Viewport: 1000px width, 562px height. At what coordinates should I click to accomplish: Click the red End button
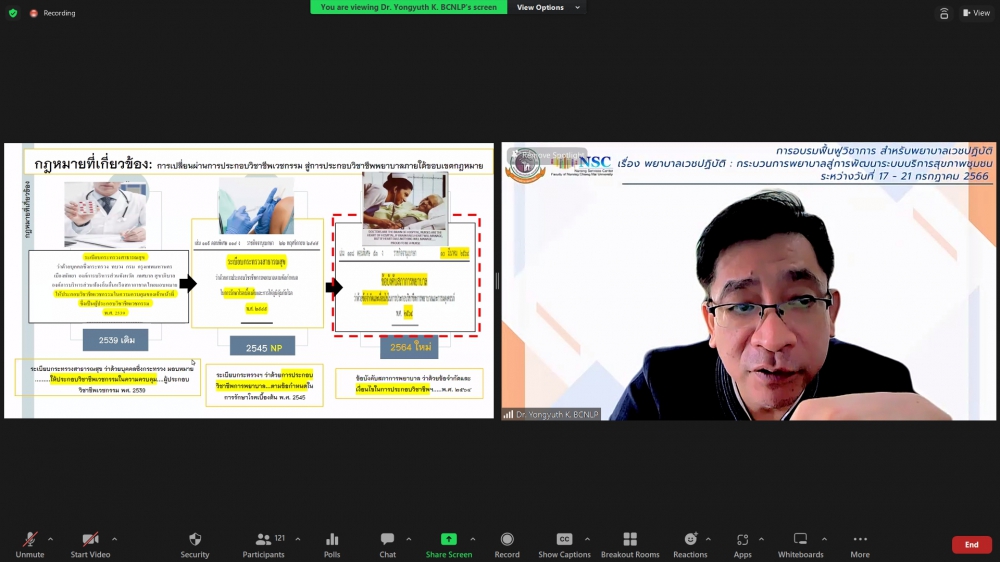[x=971, y=545]
